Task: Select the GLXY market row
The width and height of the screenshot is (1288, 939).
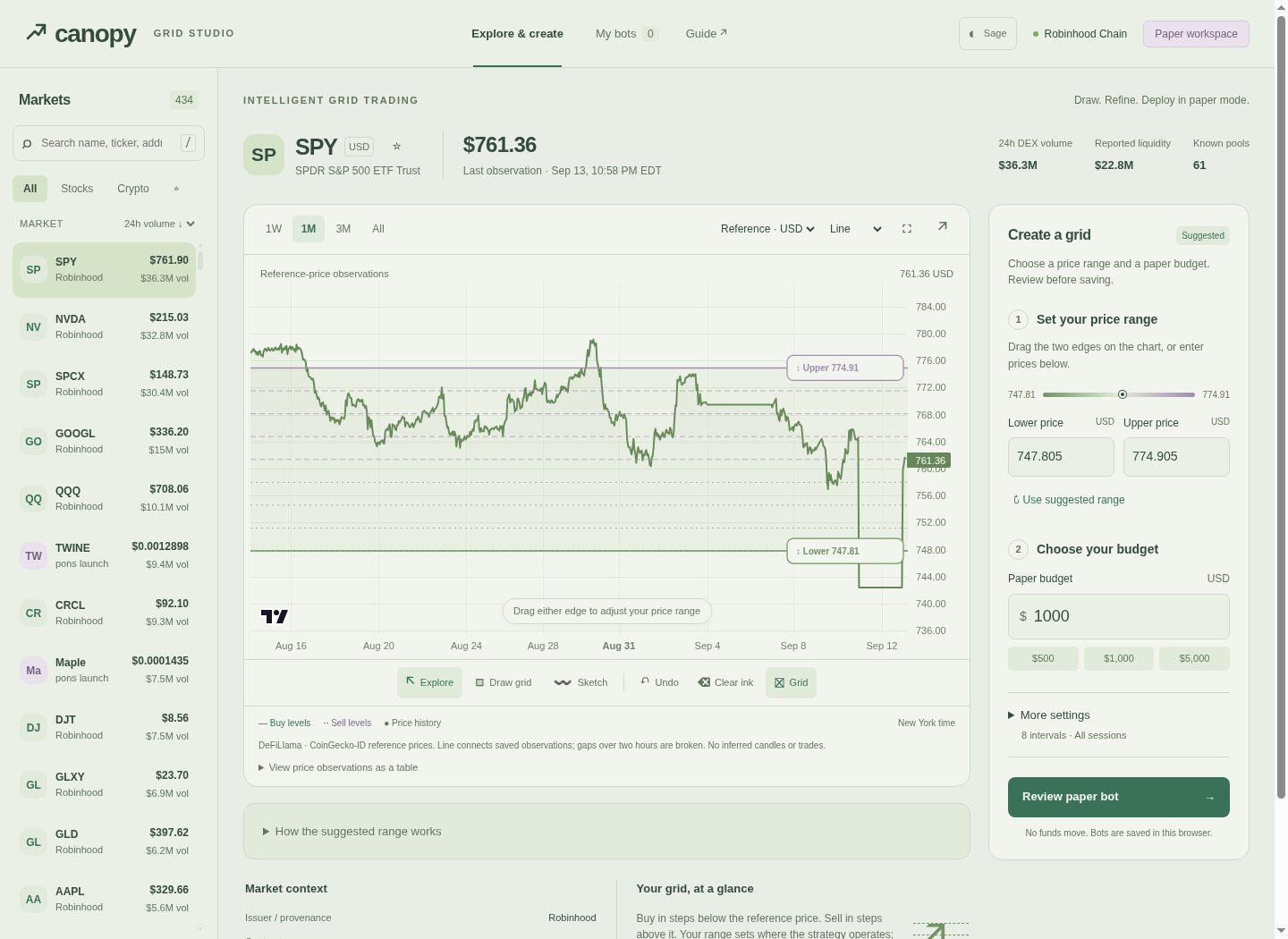Action: pyautogui.click(x=104, y=785)
